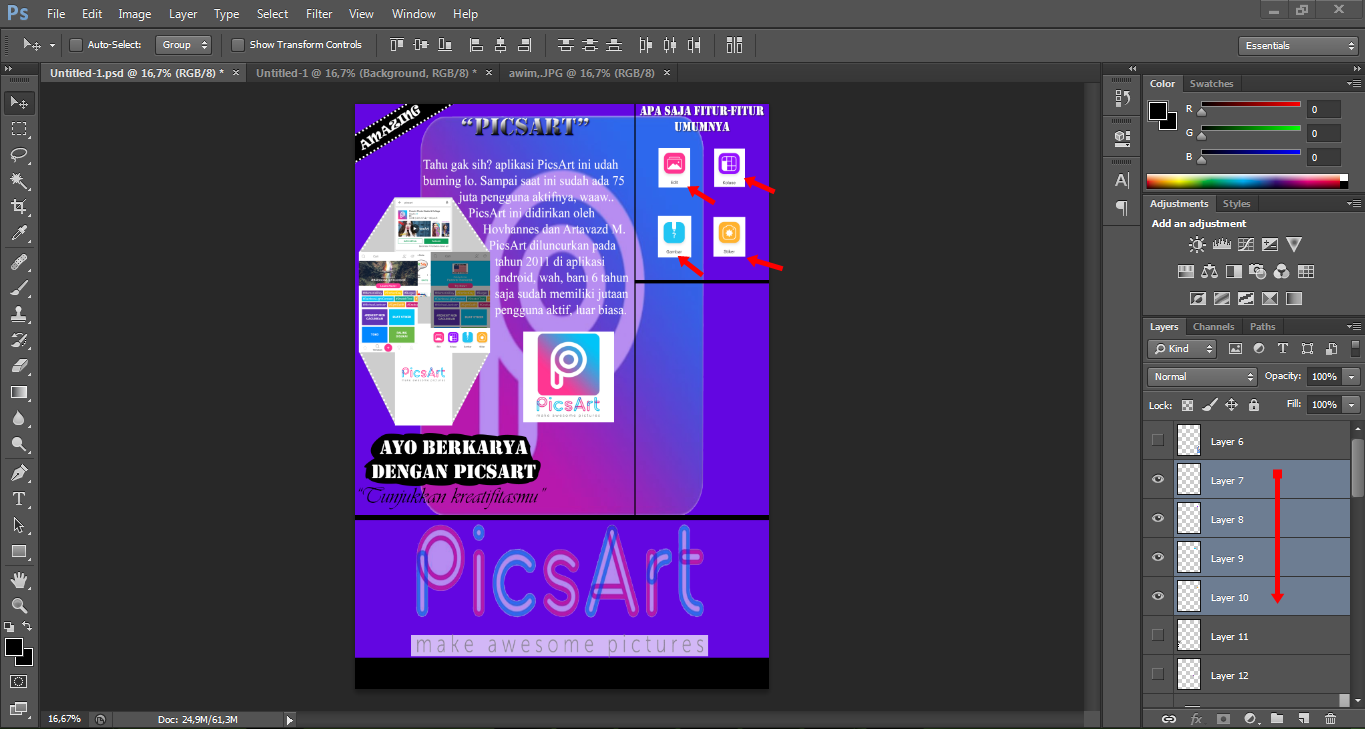Add a Levels adjustment

coord(1221,244)
